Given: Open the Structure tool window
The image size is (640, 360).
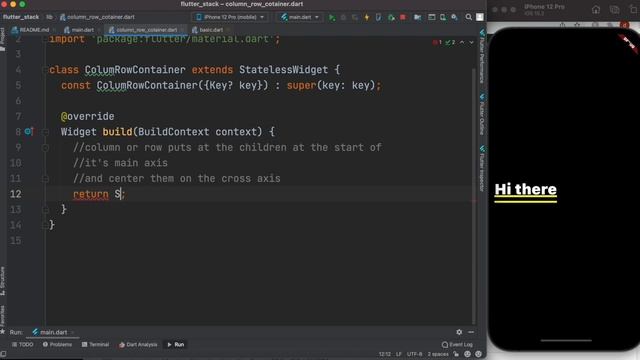Looking at the screenshot, I should 2,281.
